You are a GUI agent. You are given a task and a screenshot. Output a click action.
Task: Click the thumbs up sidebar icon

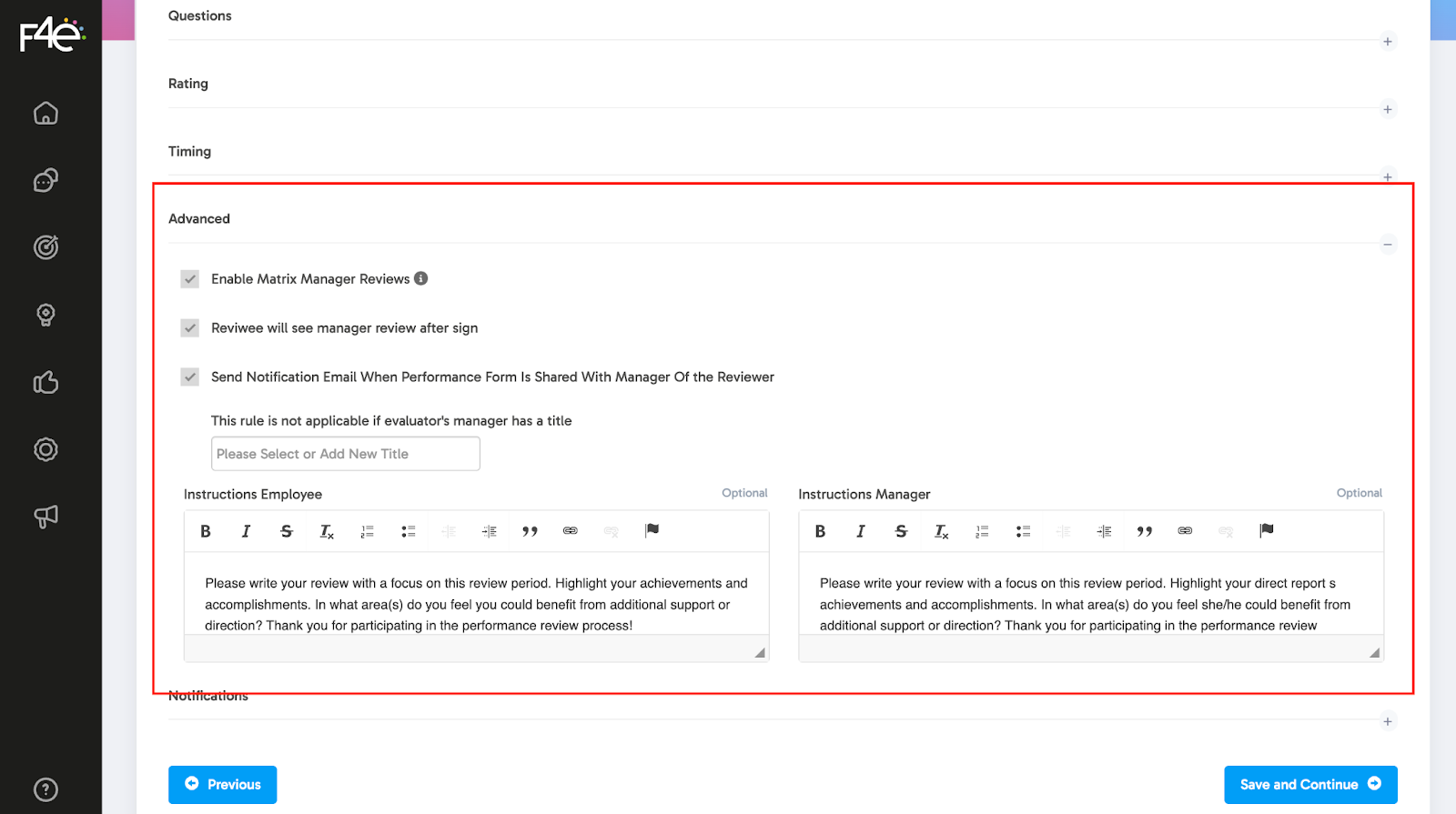[45, 382]
